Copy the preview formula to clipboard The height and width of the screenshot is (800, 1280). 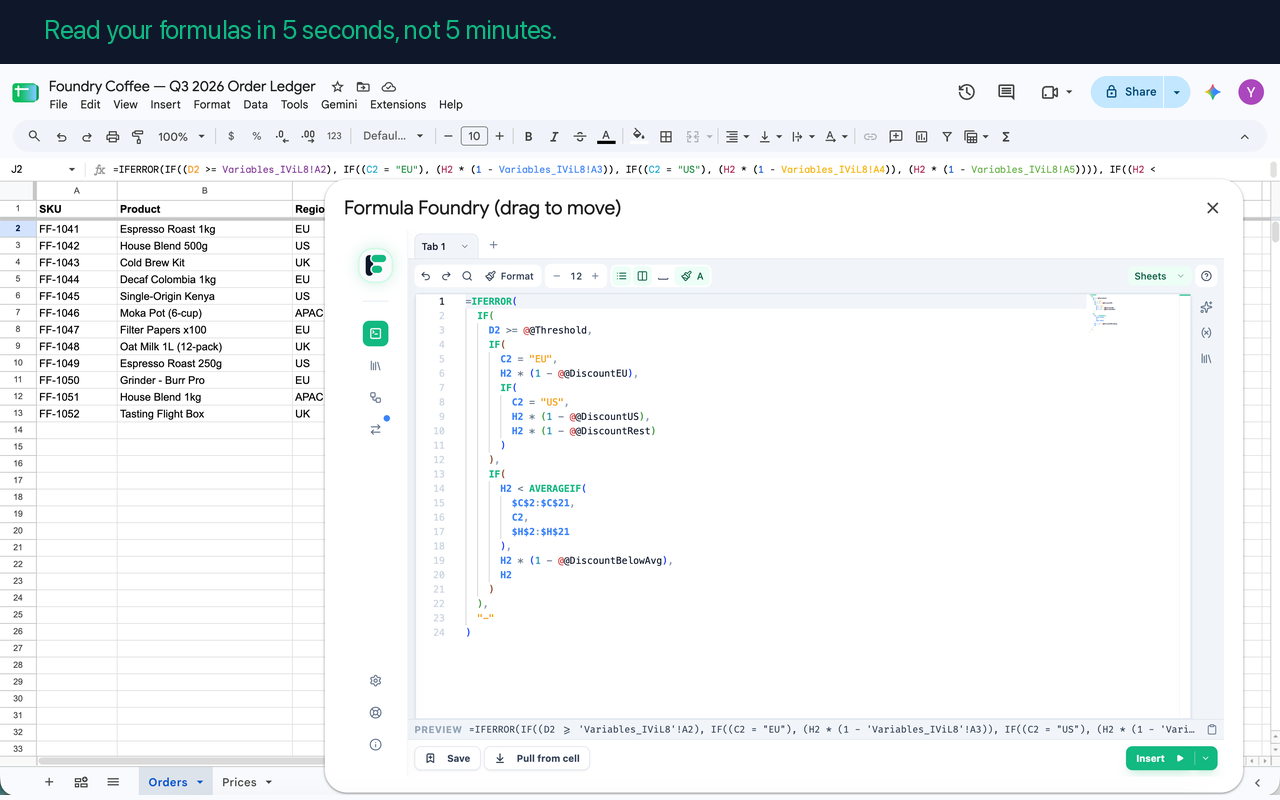point(1212,730)
